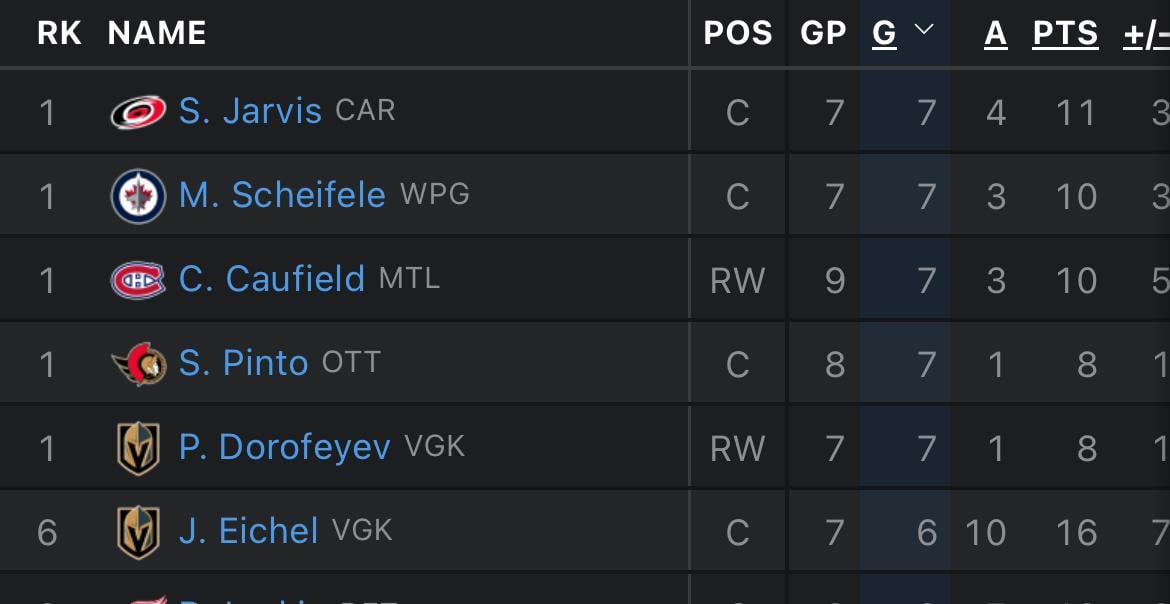Select the NAME column header
The height and width of the screenshot is (604, 1170).
coord(156,31)
